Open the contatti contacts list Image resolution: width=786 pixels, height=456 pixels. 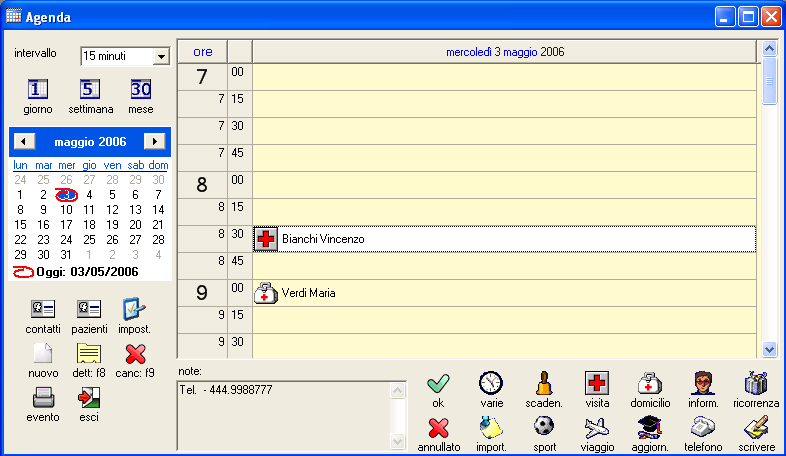(43, 310)
